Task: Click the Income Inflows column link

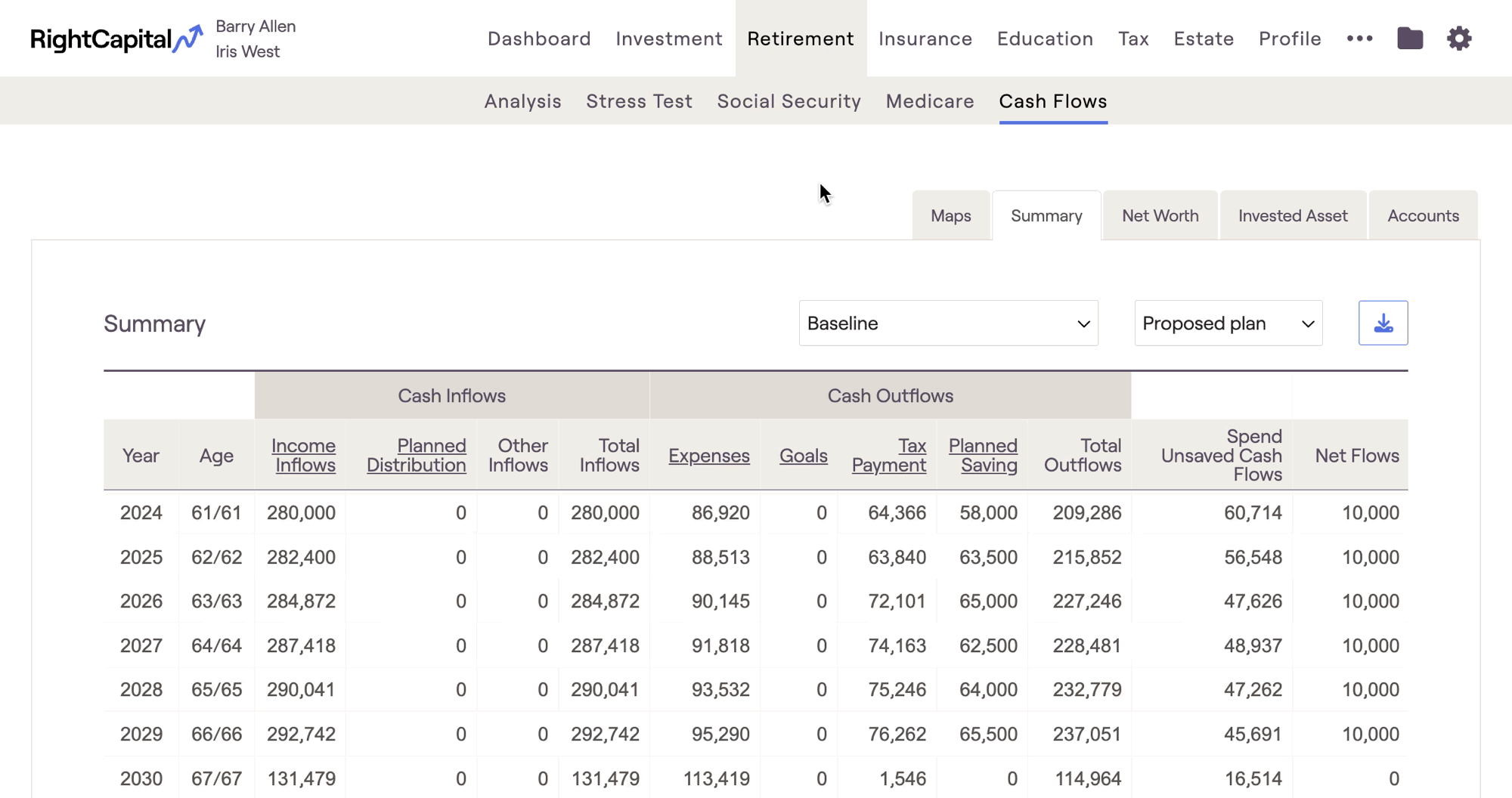Action: (x=304, y=456)
